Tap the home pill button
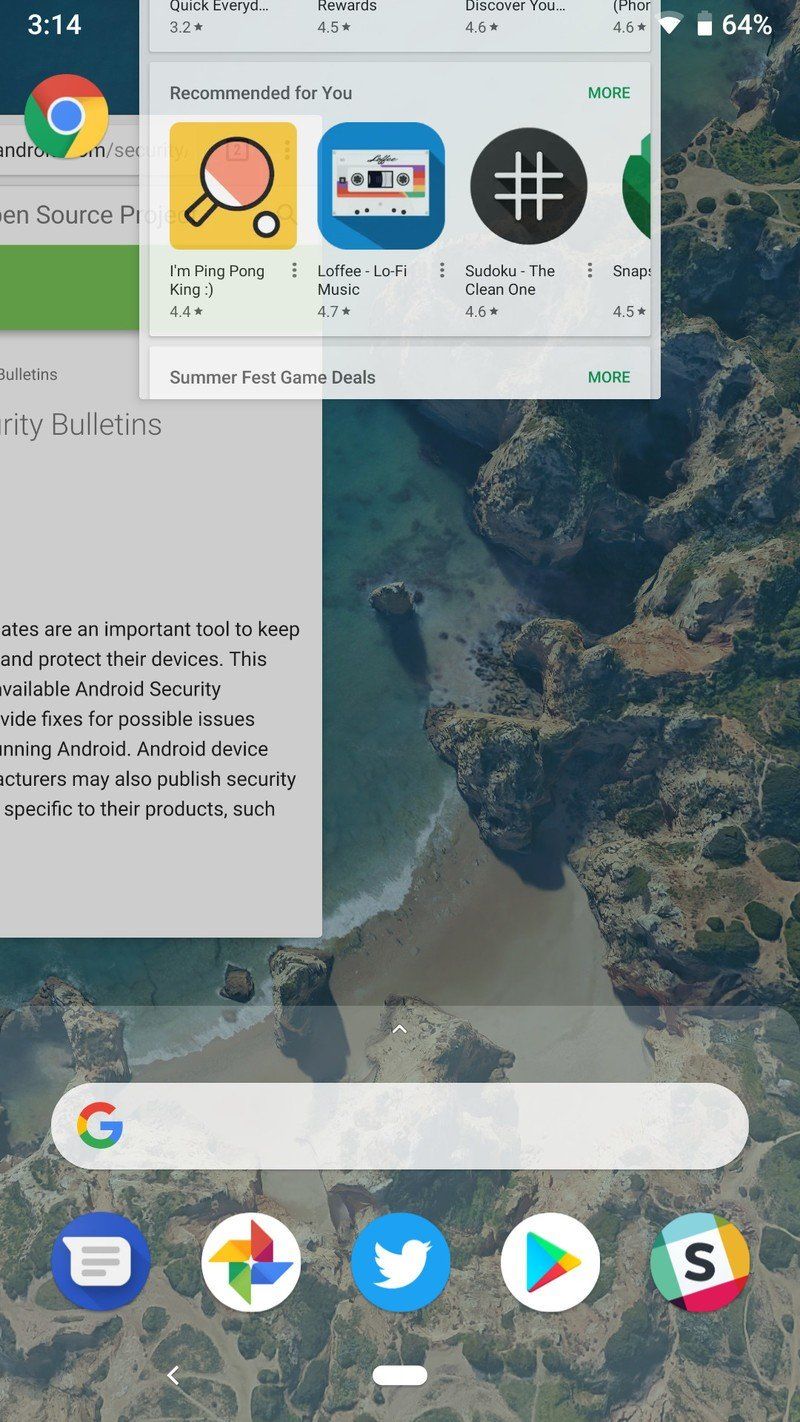 pos(400,1376)
